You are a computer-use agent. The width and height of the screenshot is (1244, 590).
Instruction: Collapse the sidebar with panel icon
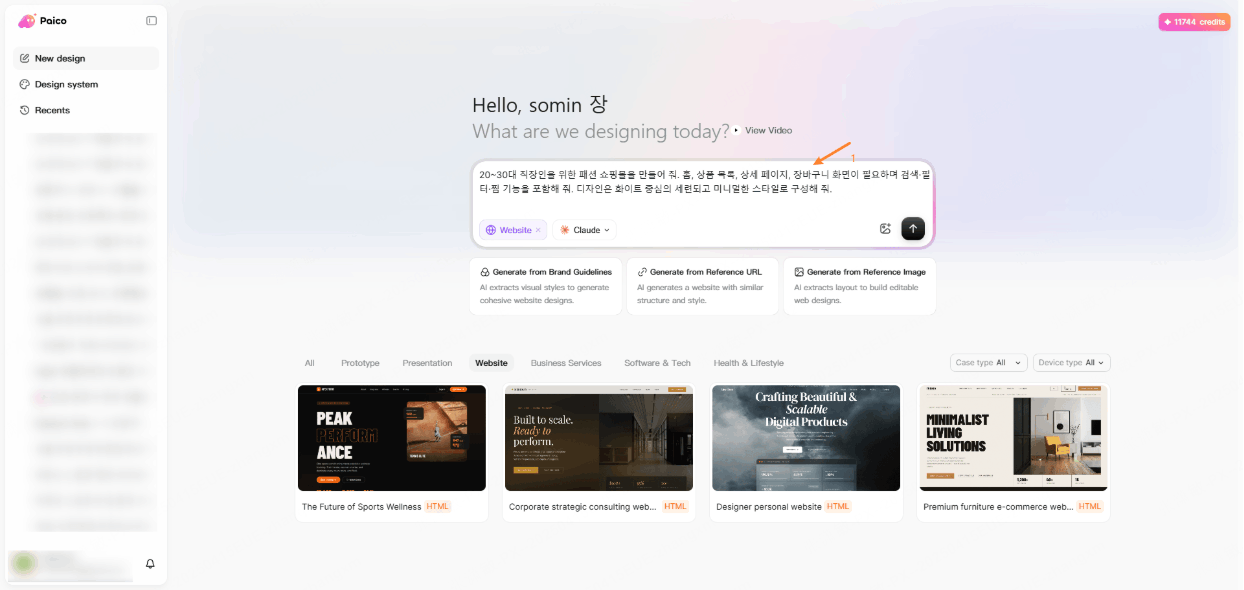pos(151,20)
